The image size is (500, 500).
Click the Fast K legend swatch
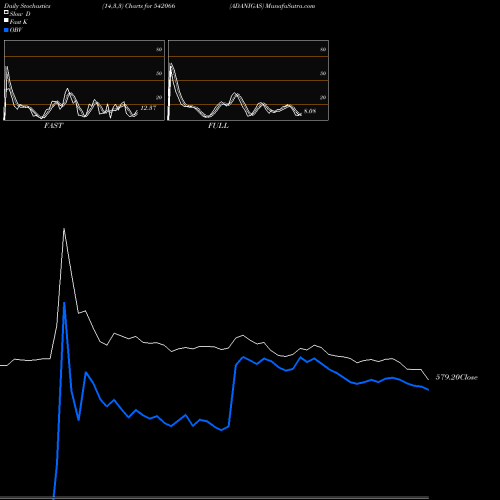coord(6,20)
